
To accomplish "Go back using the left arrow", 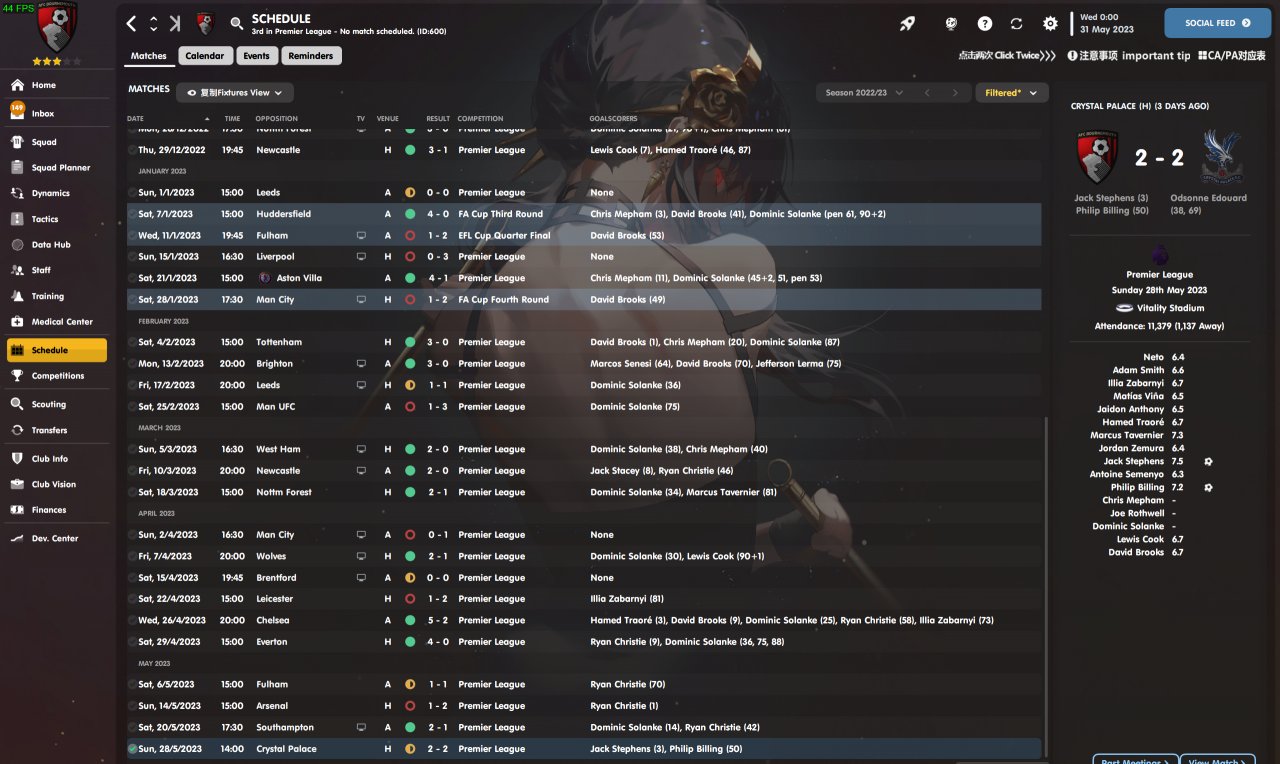I will 132,23.
